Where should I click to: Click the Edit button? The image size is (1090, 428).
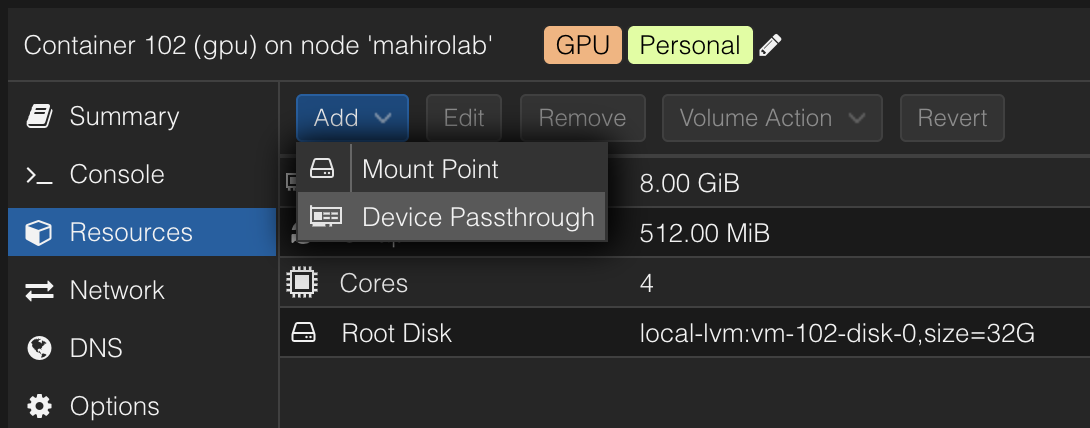pos(464,117)
